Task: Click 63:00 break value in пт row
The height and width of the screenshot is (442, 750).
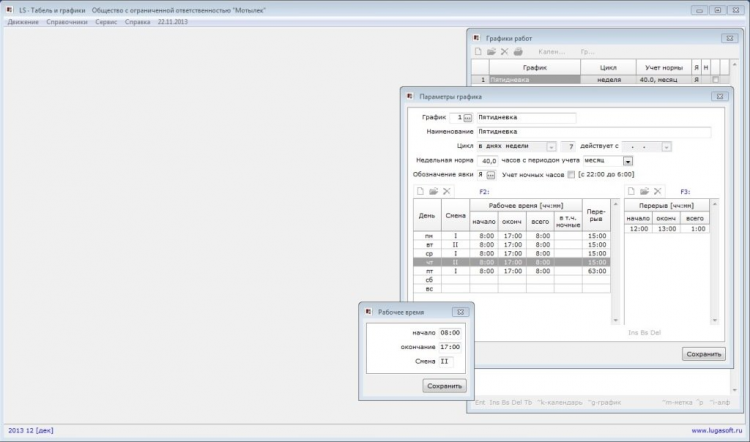Action: coord(596,271)
